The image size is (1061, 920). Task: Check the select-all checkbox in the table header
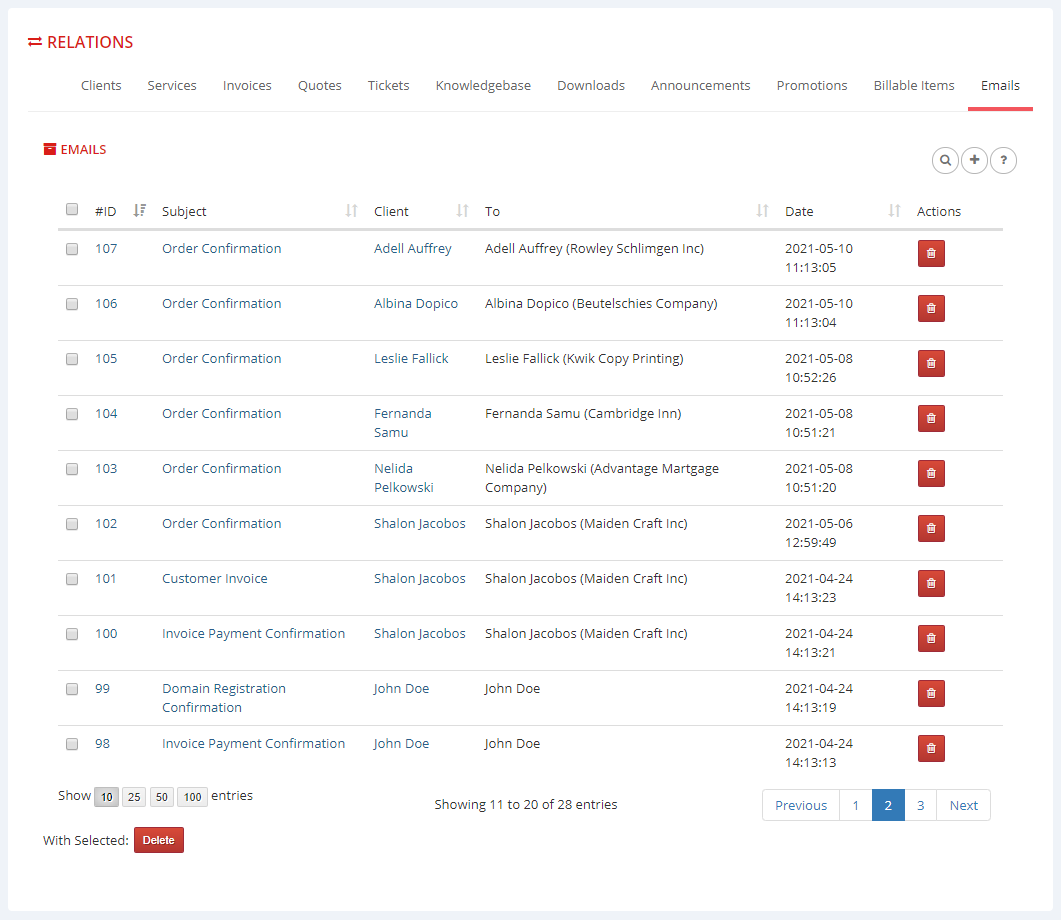(x=71, y=209)
